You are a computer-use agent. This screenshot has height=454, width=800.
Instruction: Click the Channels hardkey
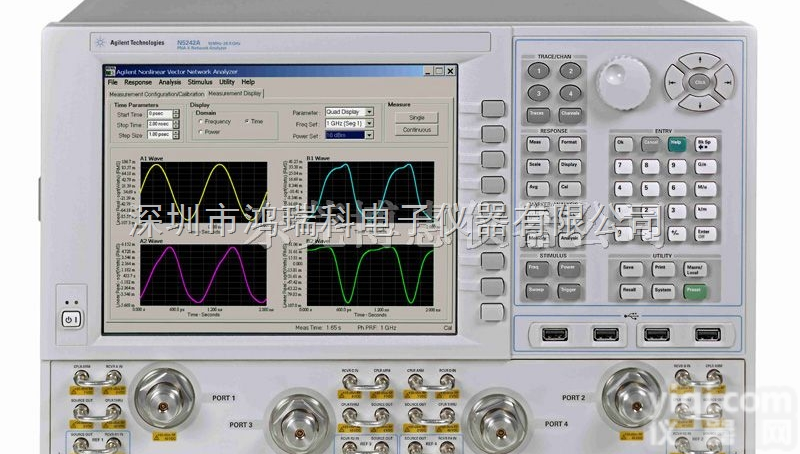coord(570,115)
